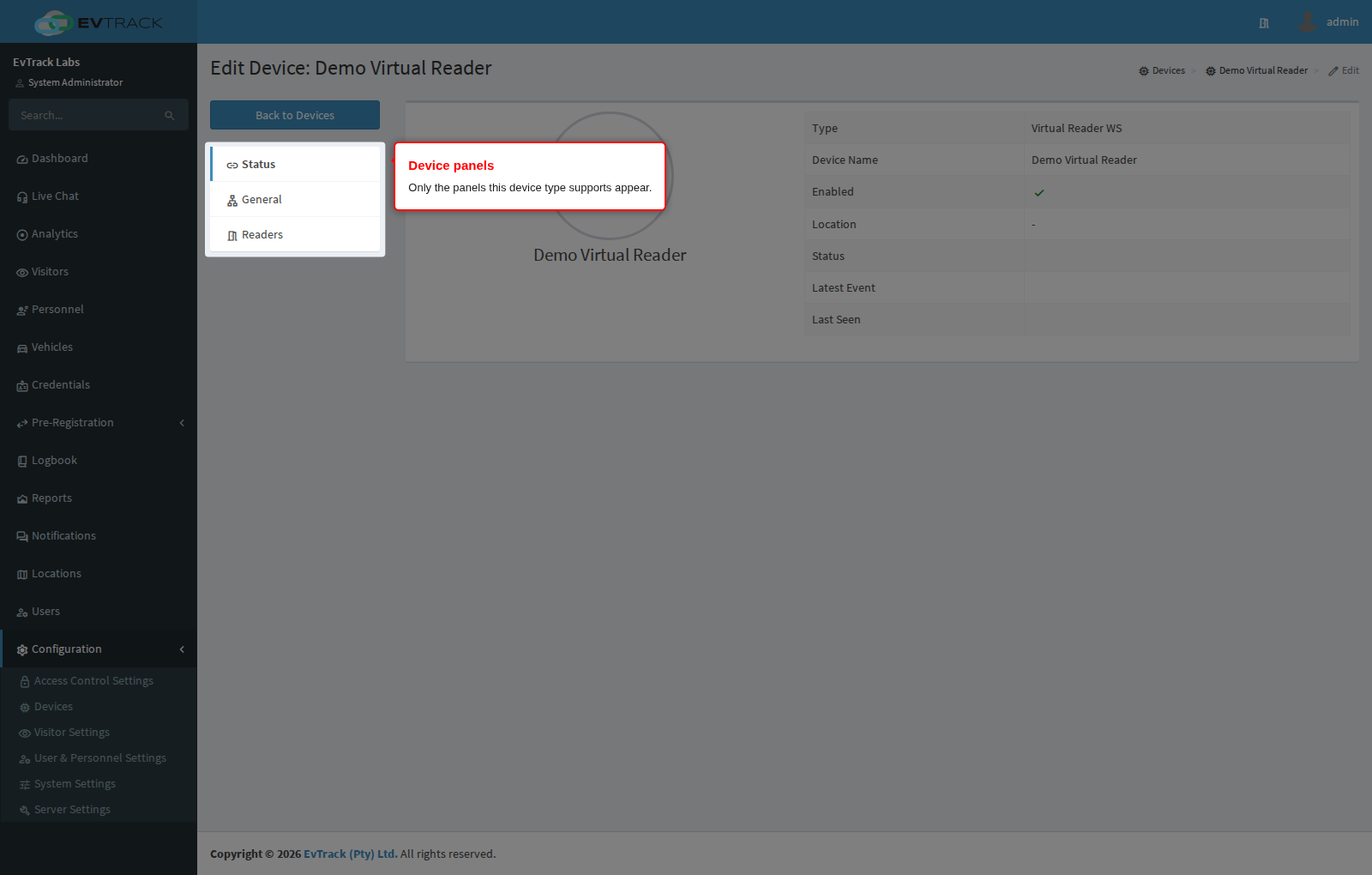The height and width of the screenshot is (875, 1372).
Task: Click Demo Virtual Reader breadcrumb link
Action: pyautogui.click(x=1256, y=70)
